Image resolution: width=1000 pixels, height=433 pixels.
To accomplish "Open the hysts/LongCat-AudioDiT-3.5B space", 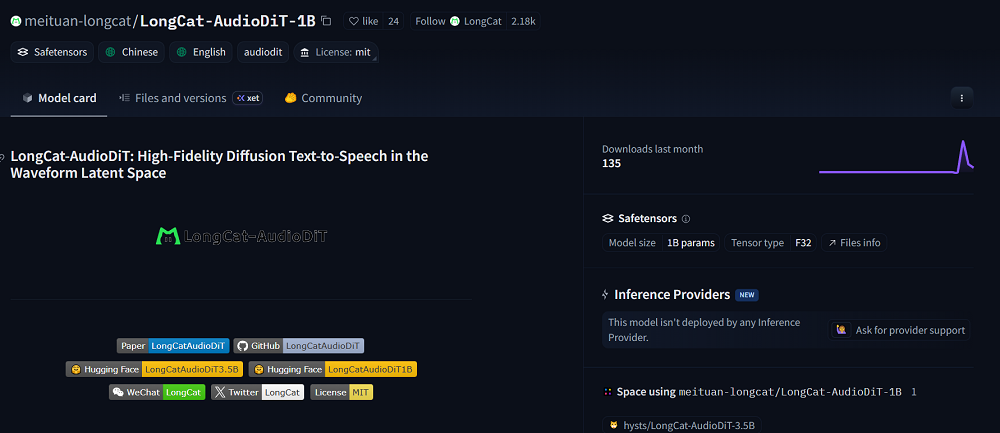I will point(686,425).
